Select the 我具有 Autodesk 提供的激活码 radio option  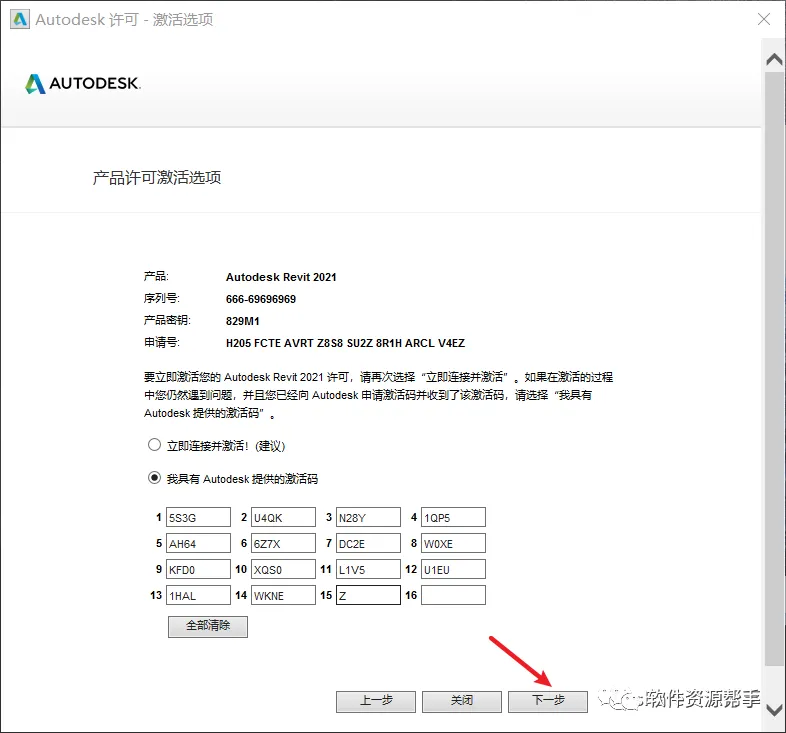[154, 478]
